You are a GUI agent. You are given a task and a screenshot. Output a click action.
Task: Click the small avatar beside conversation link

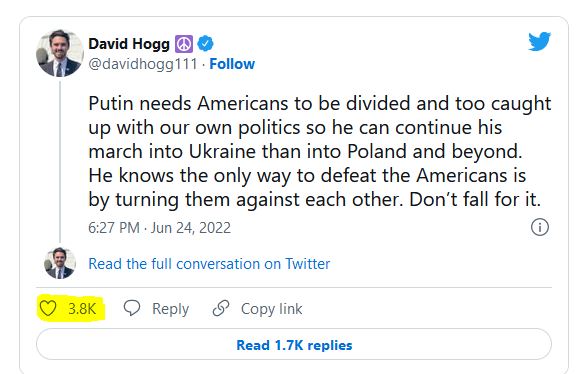pos(60,263)
